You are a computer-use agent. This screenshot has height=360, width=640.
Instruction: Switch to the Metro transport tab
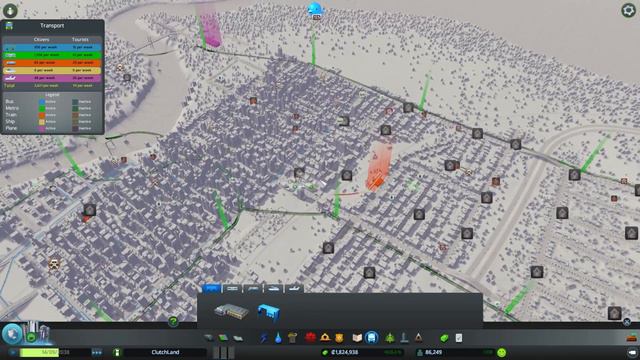coord(232,288)
